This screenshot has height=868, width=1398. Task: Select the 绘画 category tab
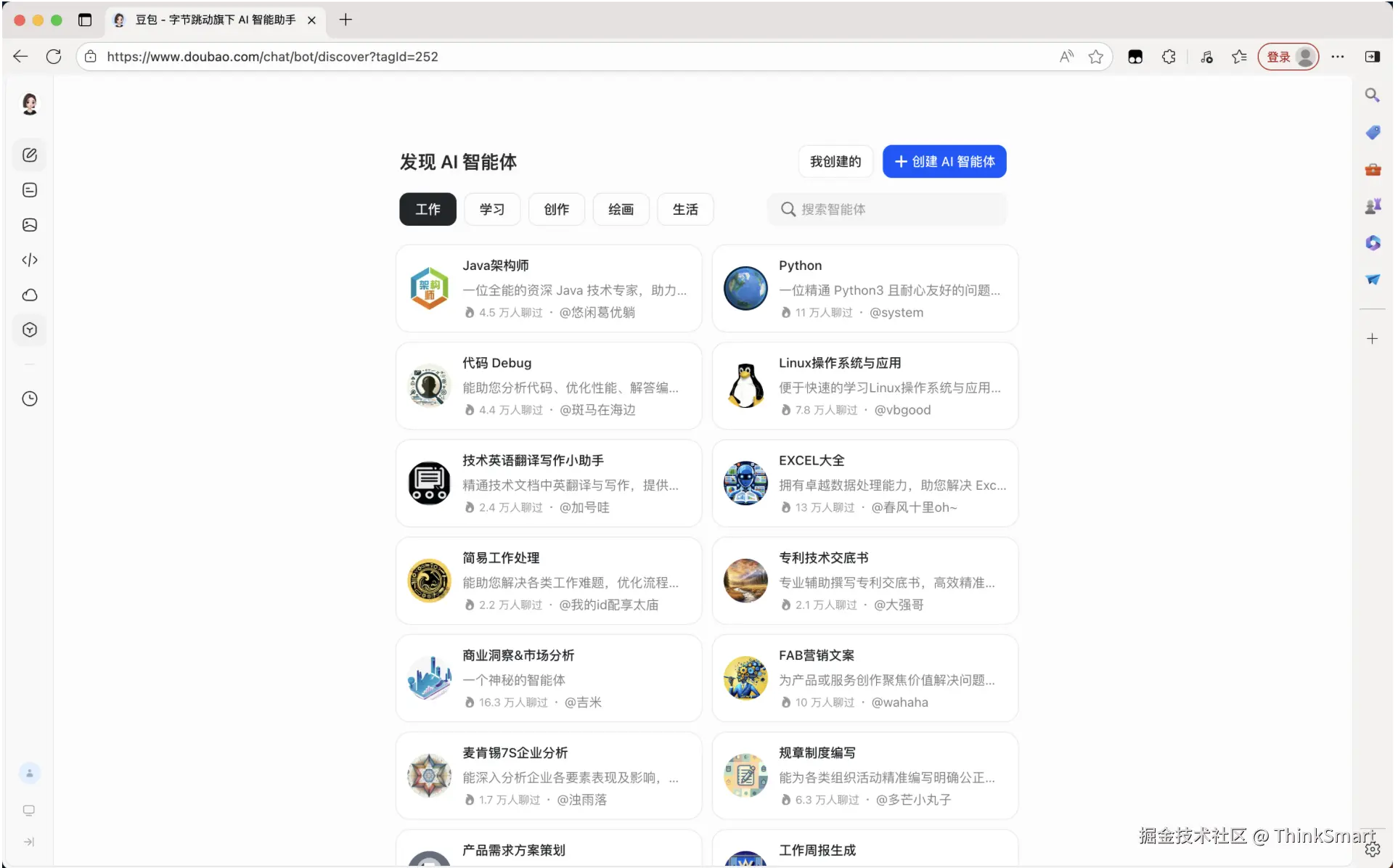(620, 209)
